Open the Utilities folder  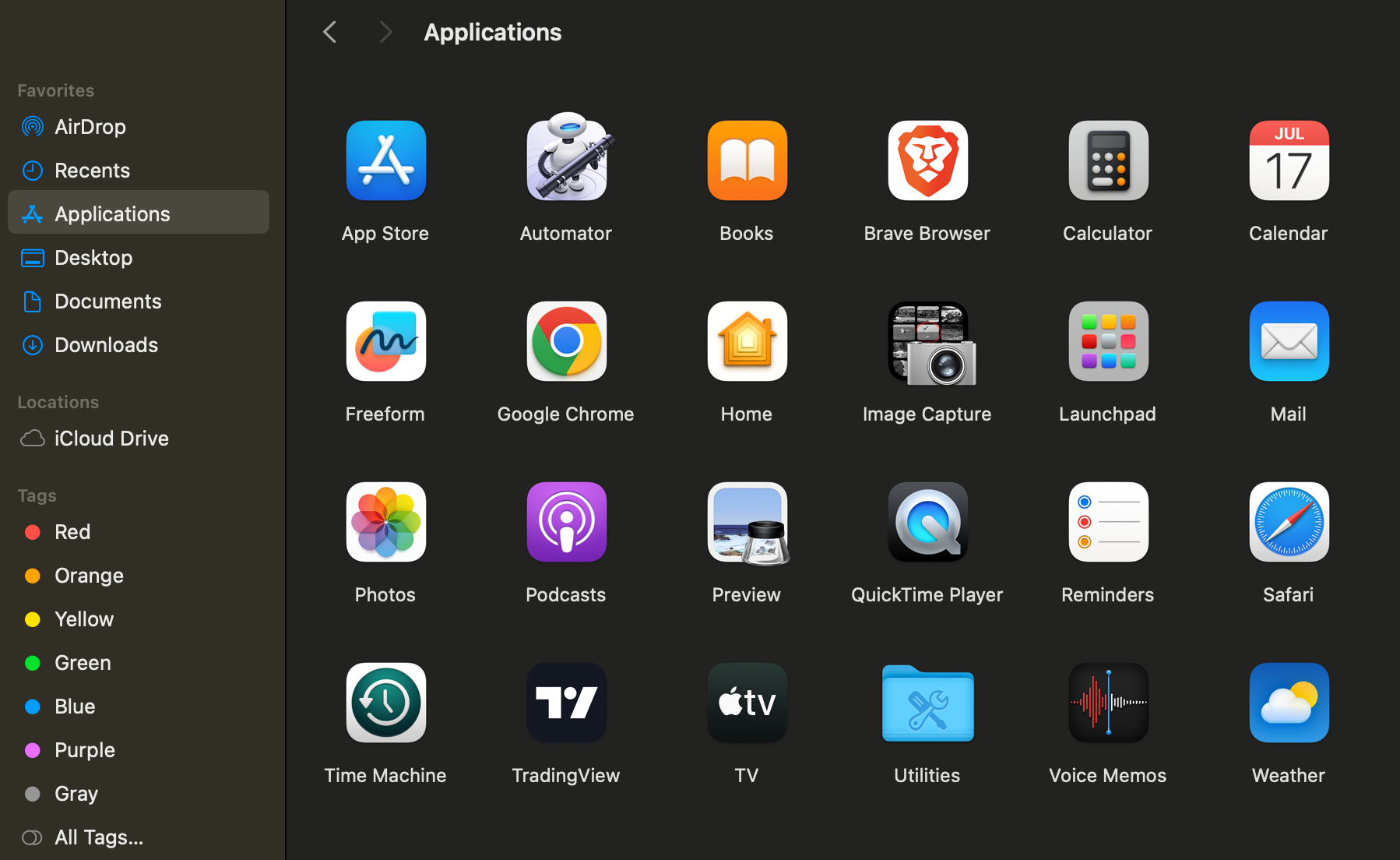(927, 703)
